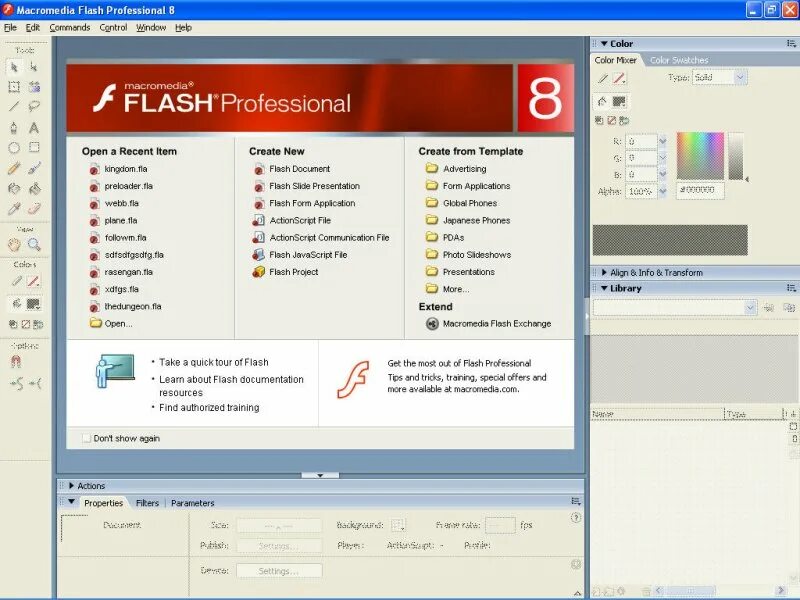This screenshot has height=600, width=800.
Task: Select the Ink Bottle tool
Action: pyautogui.click(x=14, y=189)
